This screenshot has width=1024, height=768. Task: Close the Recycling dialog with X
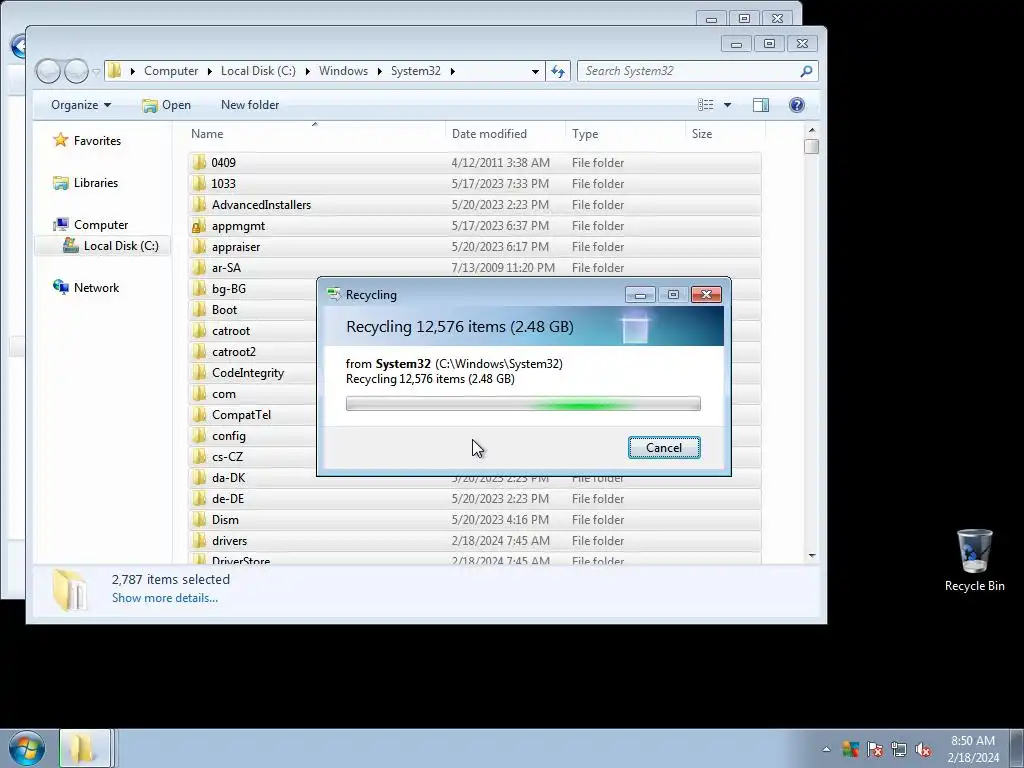click(x=706, y=295)
